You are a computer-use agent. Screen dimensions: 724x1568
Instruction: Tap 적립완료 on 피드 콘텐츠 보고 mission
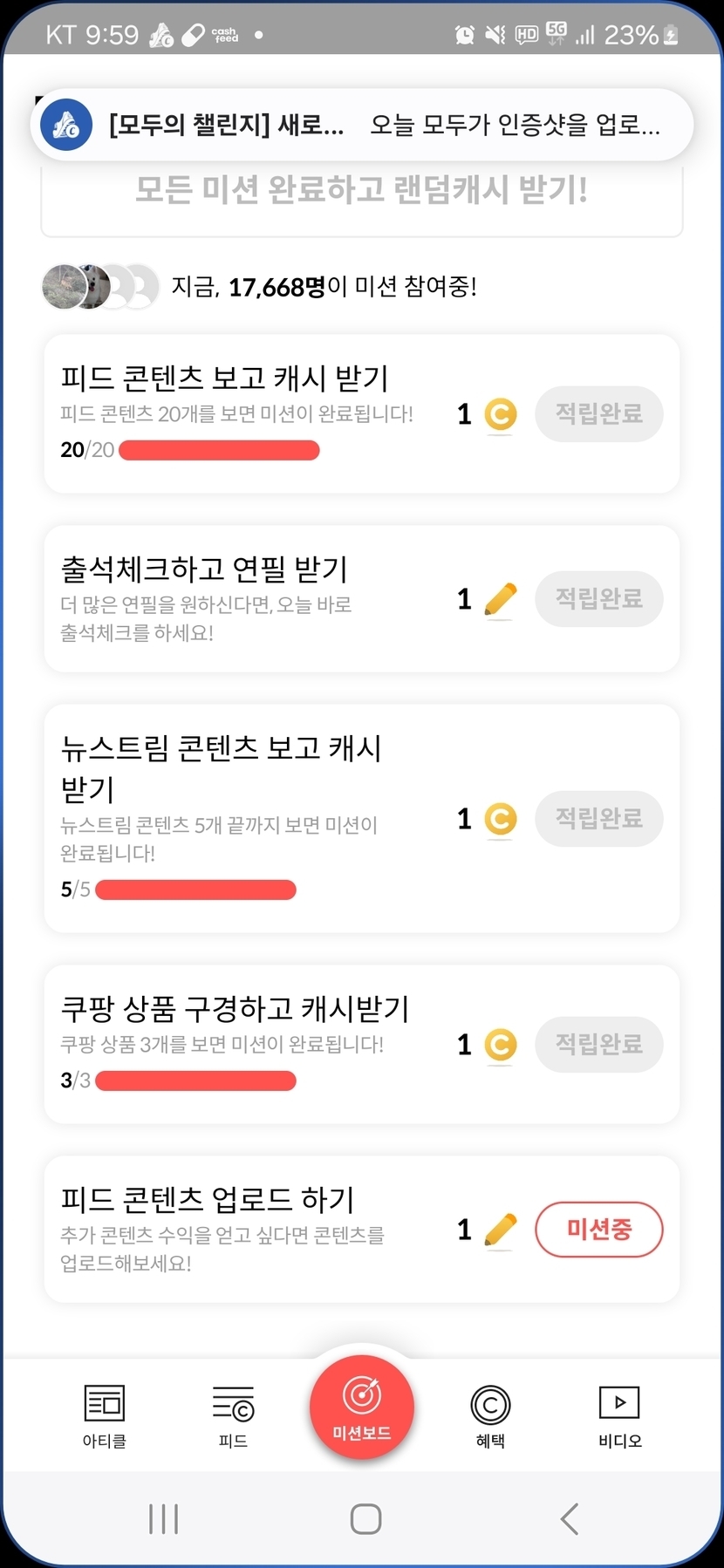(x=598, y=413)
